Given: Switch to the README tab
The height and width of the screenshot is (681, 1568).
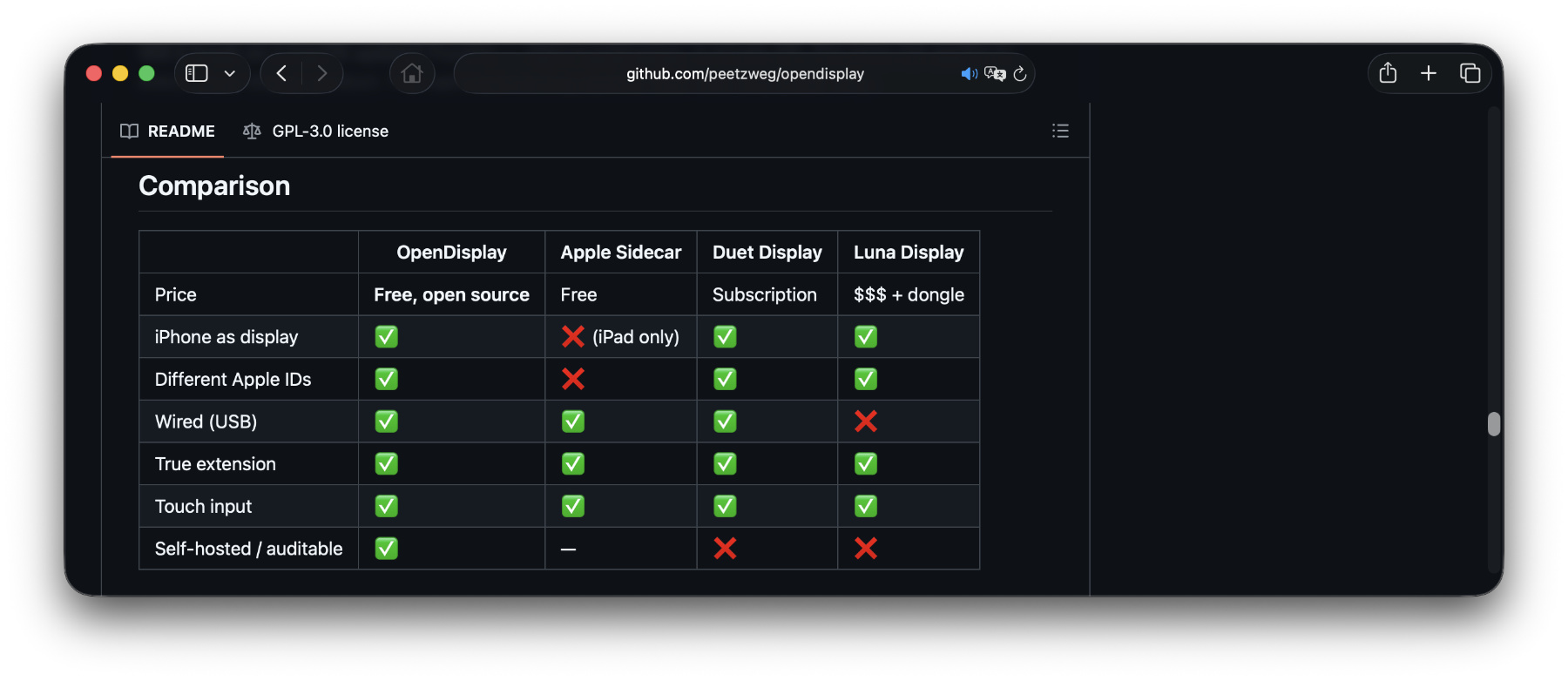Looking at the screenshot, I should [167, 131].
